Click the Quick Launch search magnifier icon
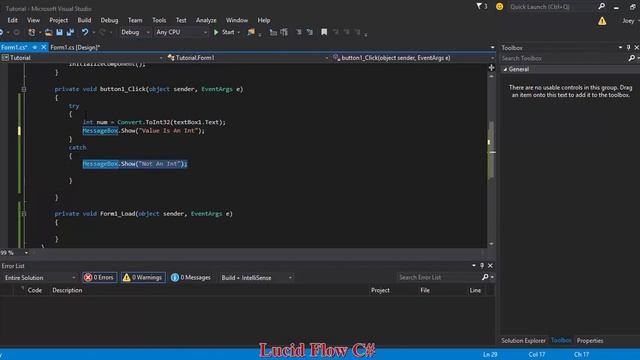The image size is (640, 360). [x=602, y=7]
